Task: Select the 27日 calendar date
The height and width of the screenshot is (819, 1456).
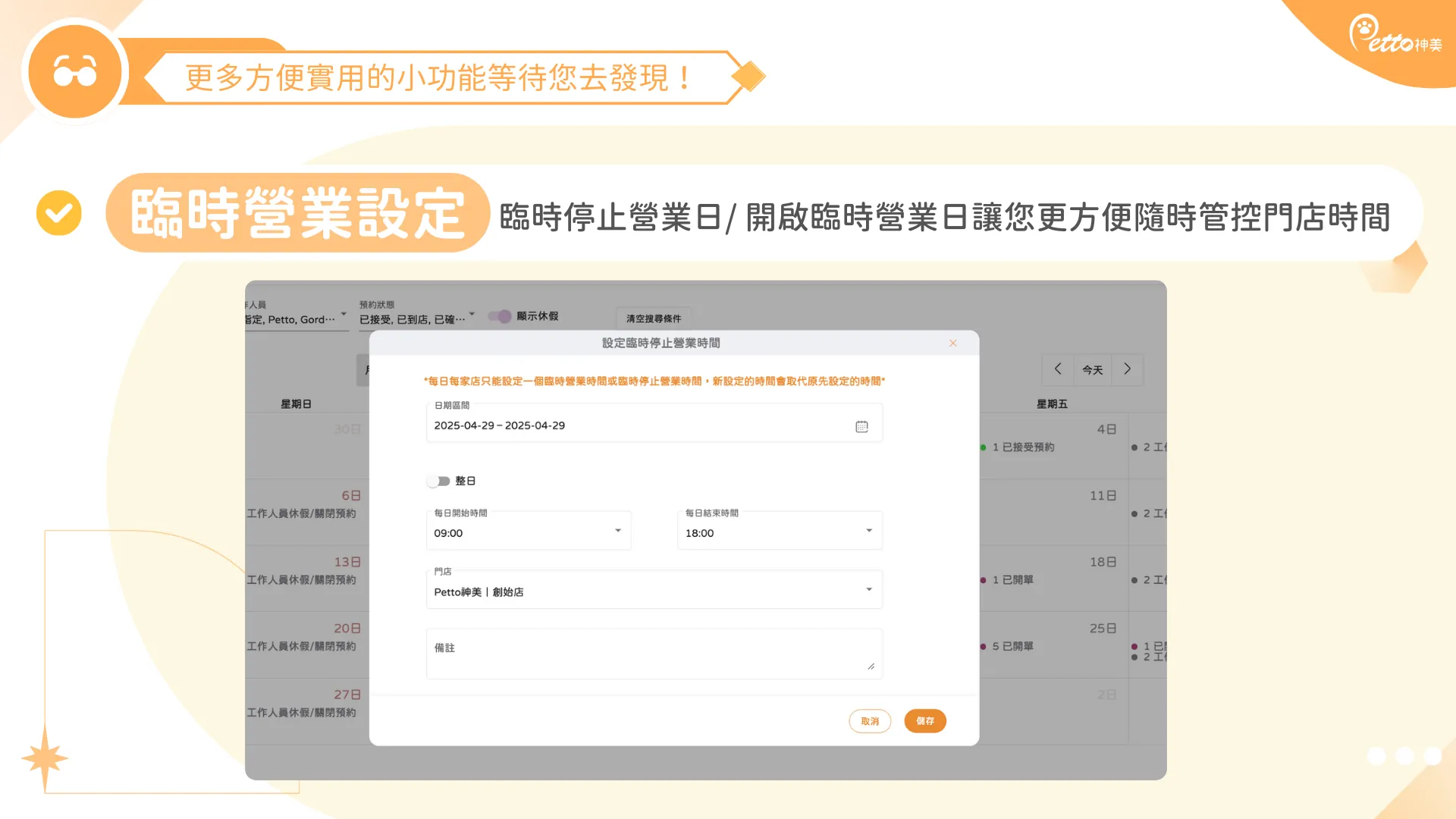Action: (347, 695)
